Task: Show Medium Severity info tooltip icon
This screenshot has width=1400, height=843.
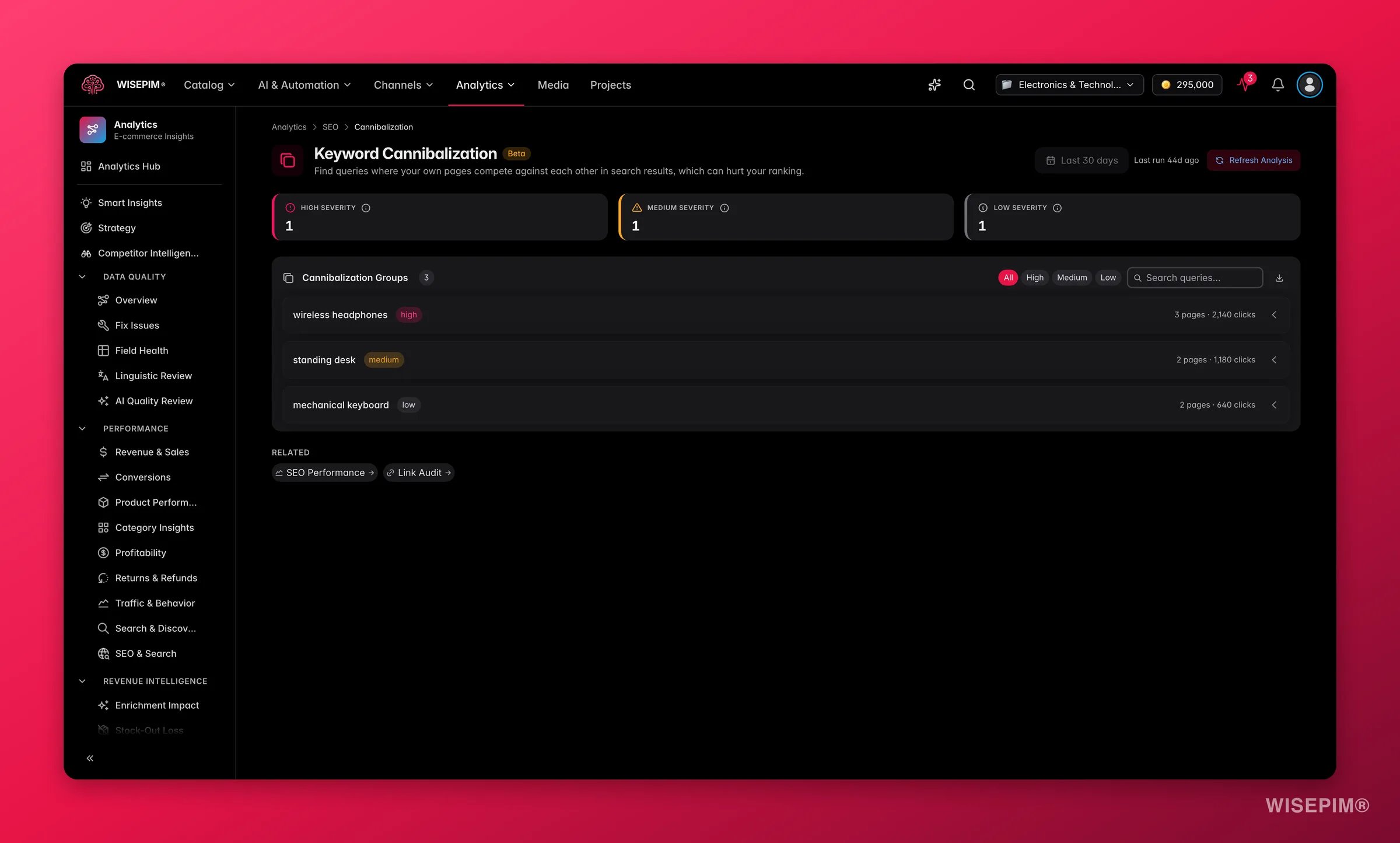Action: (724, 208)
